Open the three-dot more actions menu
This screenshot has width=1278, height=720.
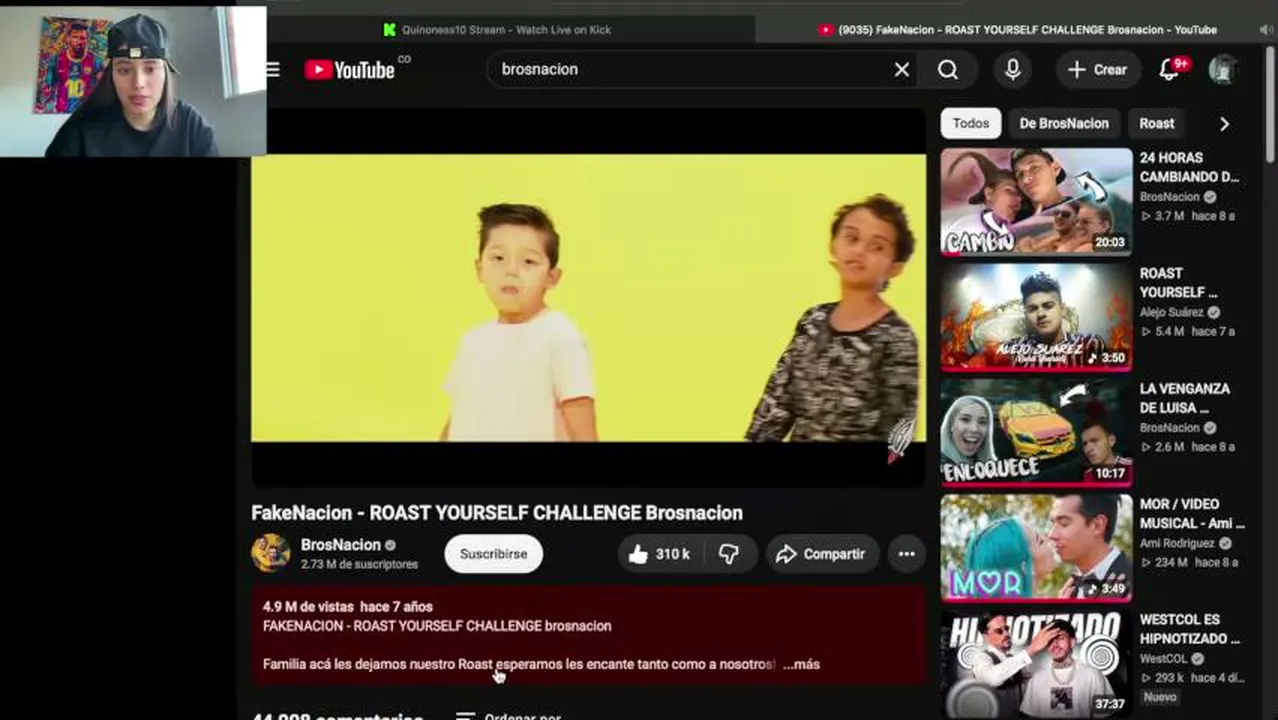click(x=906, y=554)
